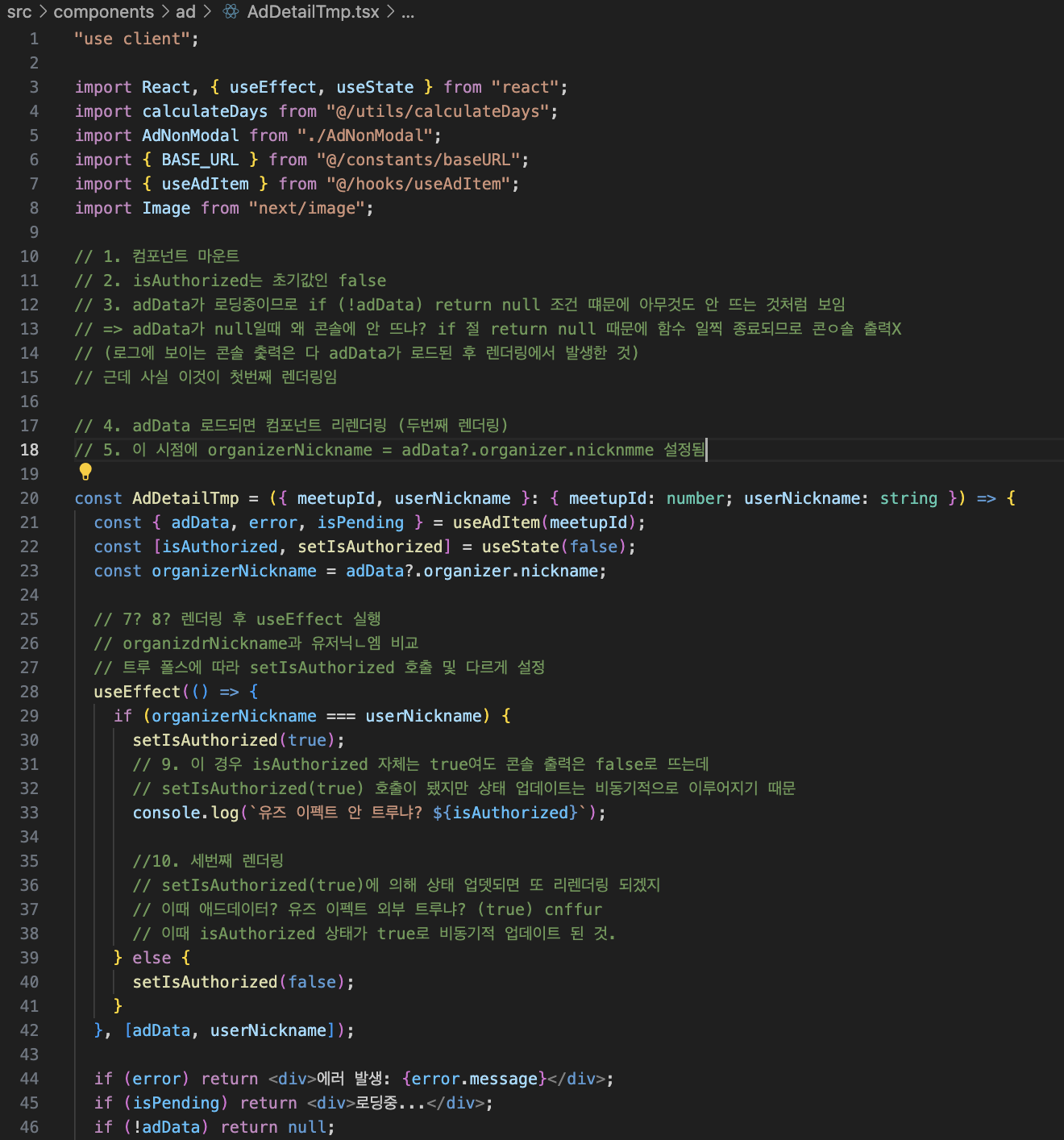Click 'BASE_URL' in the import statement
The height and width of the screenshot is (1140, 1064).
(x=200, y=160)
